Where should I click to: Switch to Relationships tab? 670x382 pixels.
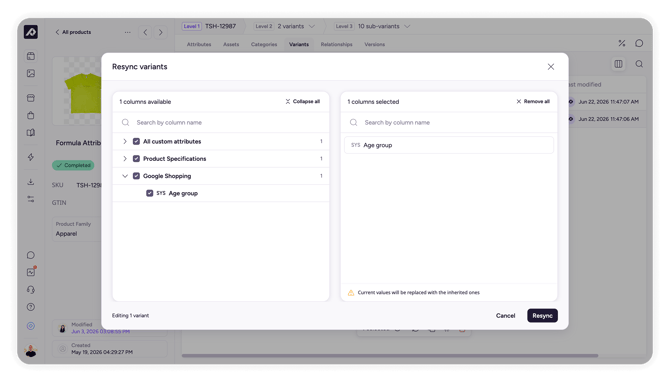(x=336, y=44)
